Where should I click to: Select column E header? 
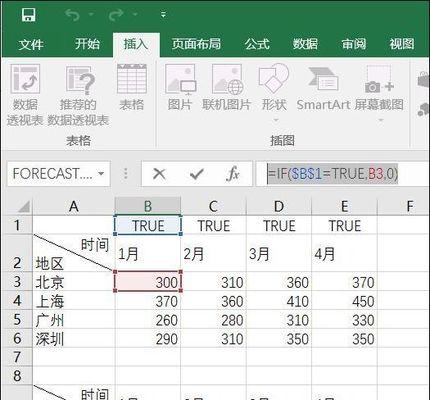pos(344,207)
